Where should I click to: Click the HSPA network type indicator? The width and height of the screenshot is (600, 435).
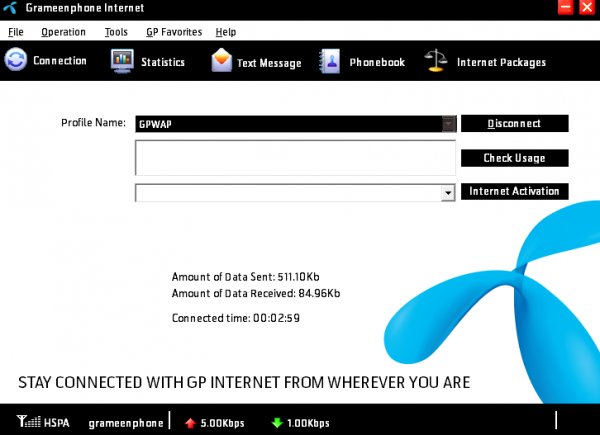point(57,423)
